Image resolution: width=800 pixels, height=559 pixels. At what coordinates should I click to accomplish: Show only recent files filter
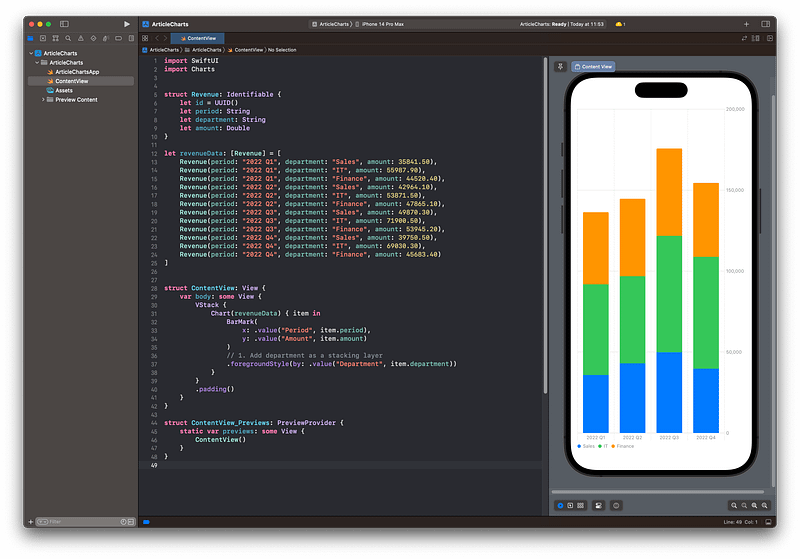tap(123, 522)
